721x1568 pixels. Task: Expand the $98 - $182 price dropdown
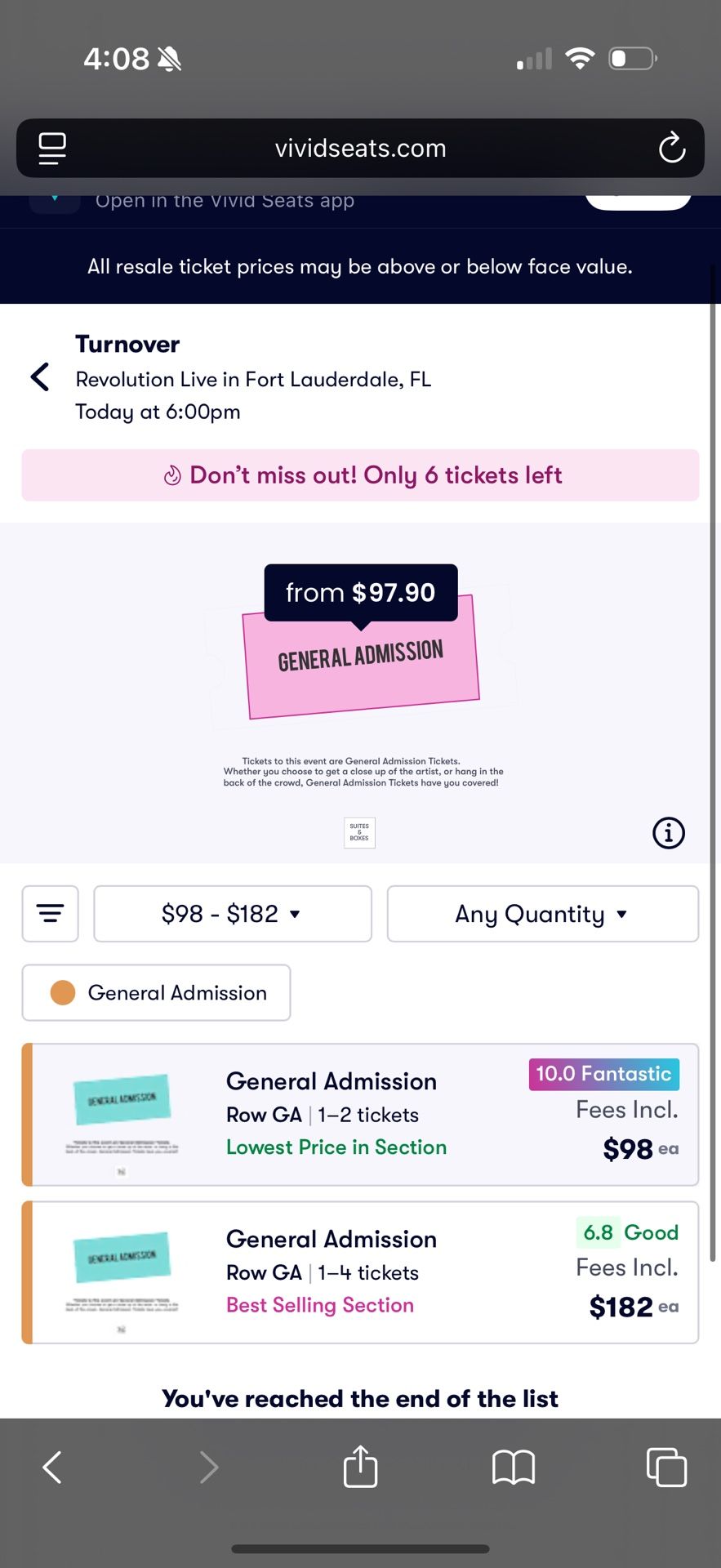(233, 914)
